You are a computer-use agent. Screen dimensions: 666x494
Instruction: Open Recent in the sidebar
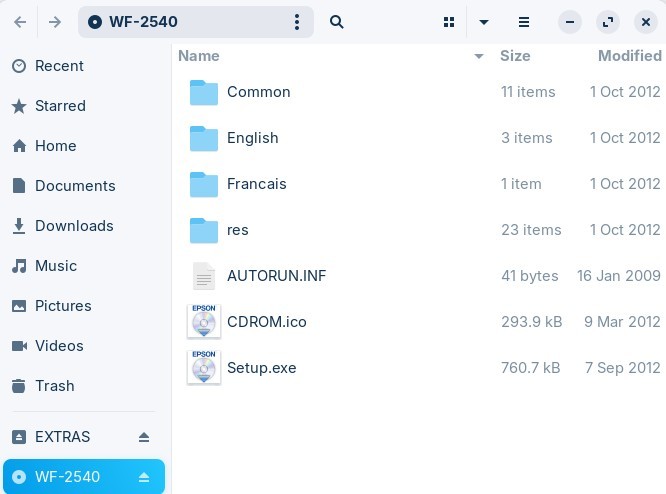86,66
